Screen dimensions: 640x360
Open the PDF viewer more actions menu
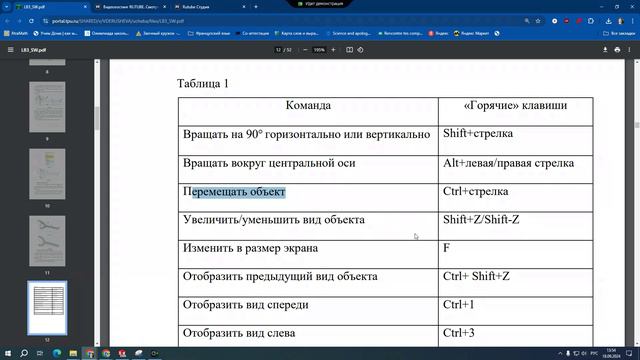tap(629, 50)
